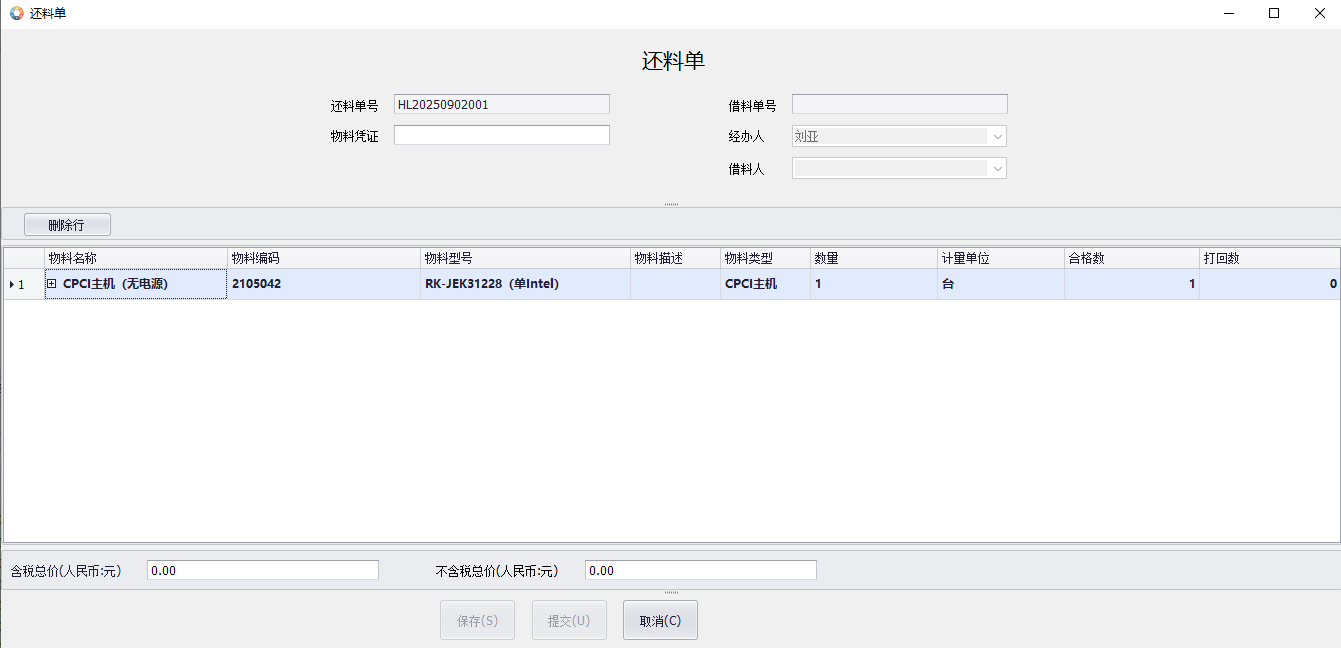Viewport: 1341px width, 648px height.
Task: Click the 含税总价 amount field
Action: pyautogui.click(x=262, y=570)
